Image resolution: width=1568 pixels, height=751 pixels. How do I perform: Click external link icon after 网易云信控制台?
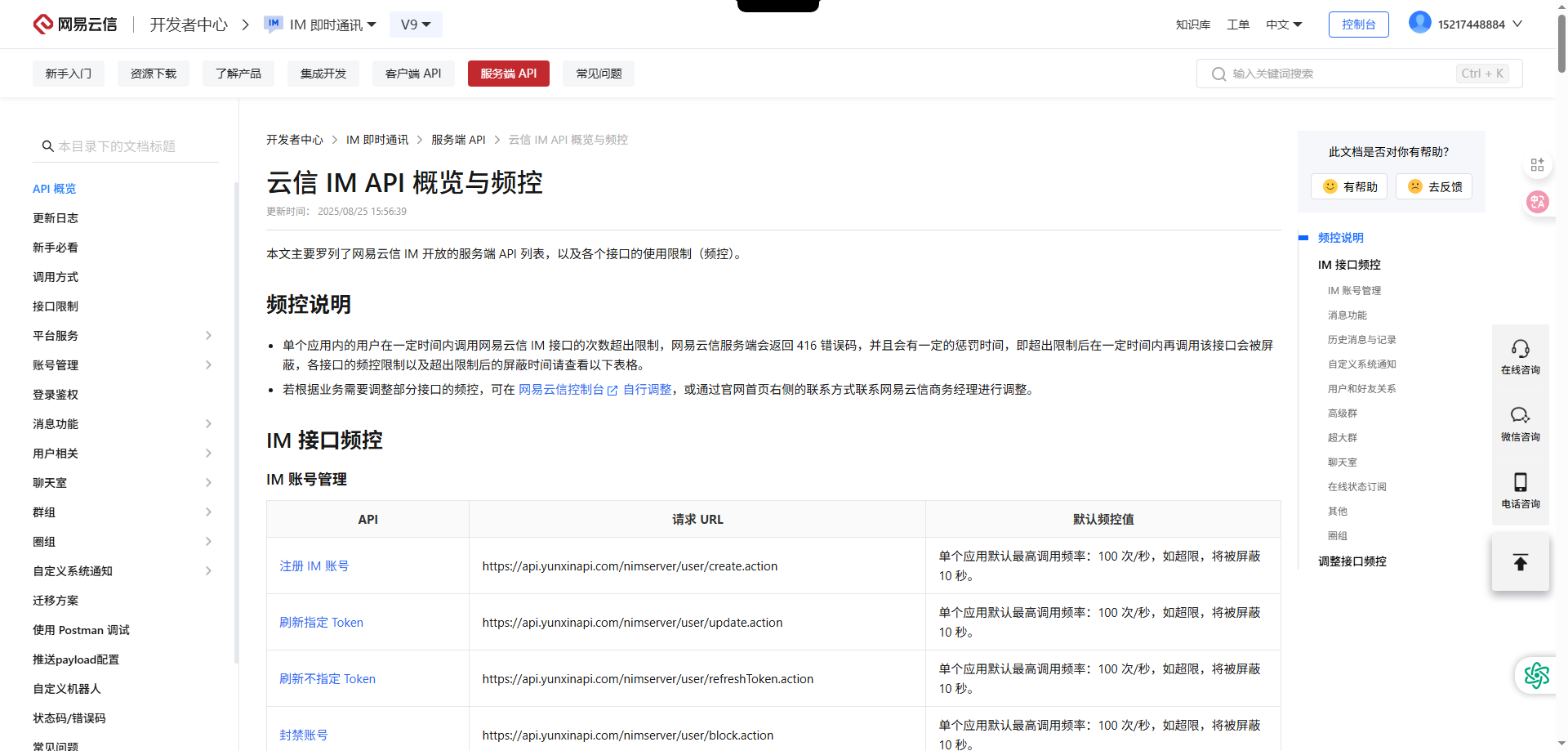(612, 391)
